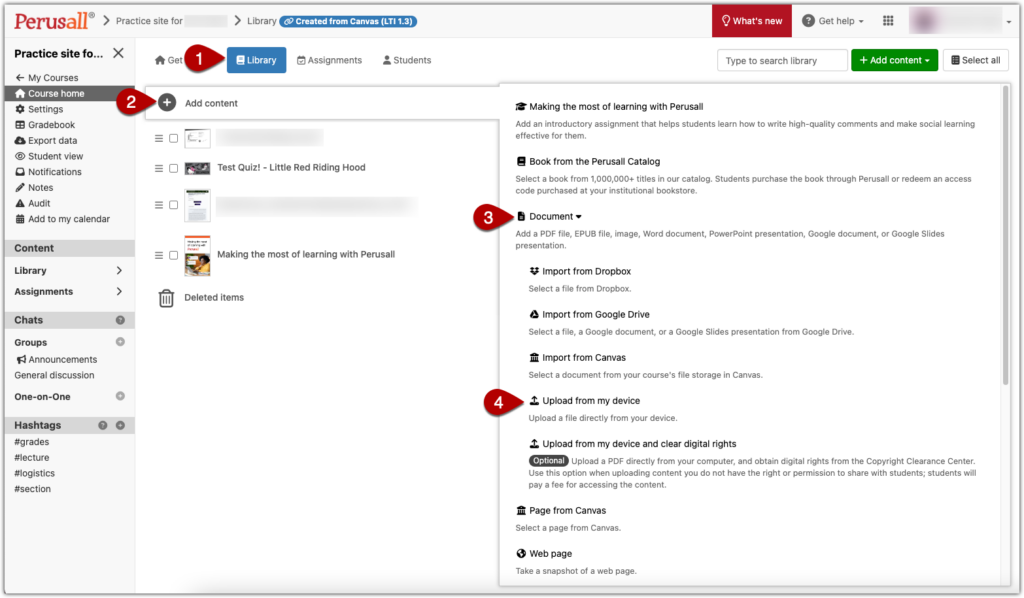Open the Little Red Riding Hood quiz thumbnail
1024x598 pixels.
pos(197,168)
